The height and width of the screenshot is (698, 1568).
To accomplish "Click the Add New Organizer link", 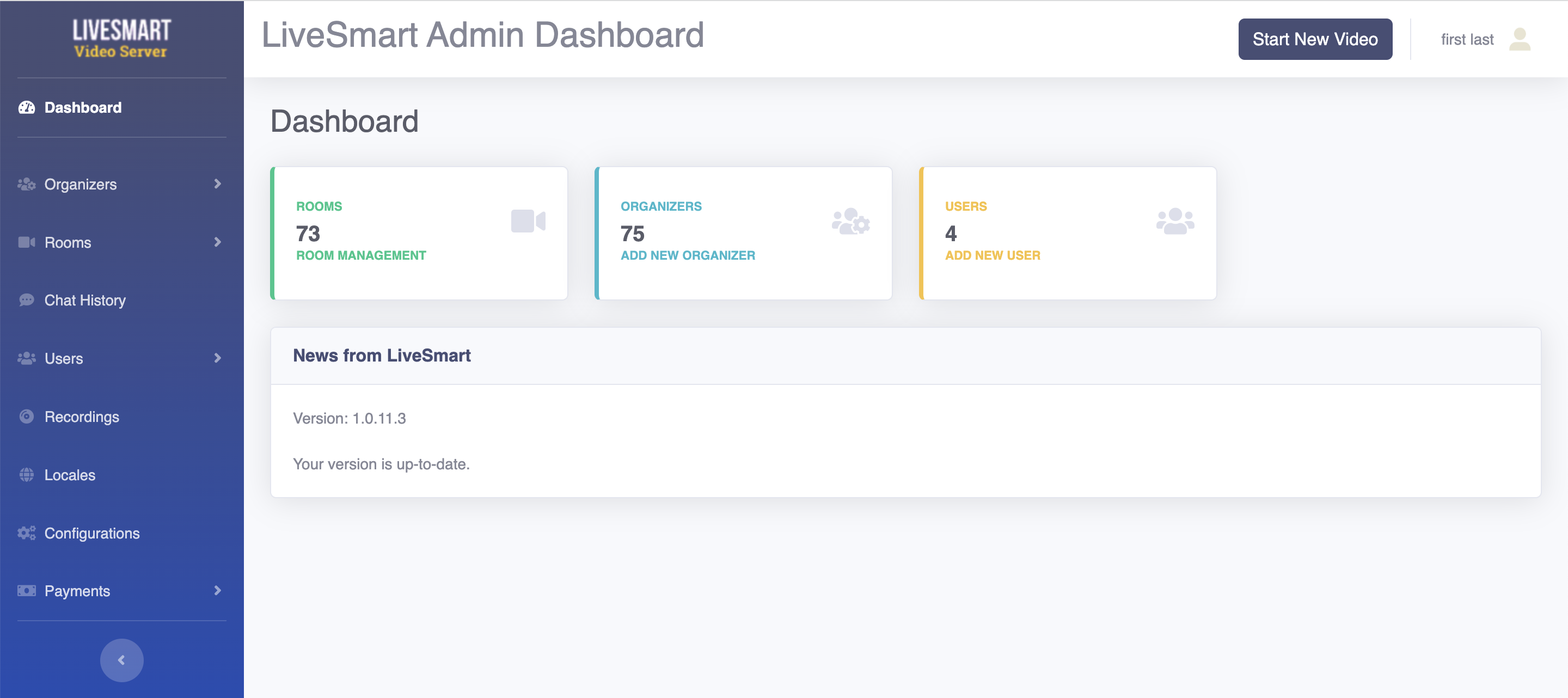I will tap(687, 255).
